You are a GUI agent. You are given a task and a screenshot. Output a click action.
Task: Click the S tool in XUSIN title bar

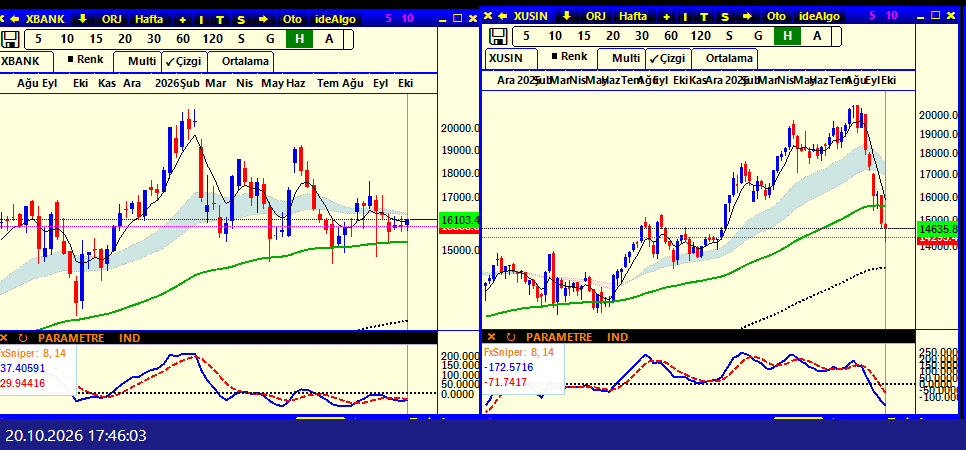coord(725,17)
